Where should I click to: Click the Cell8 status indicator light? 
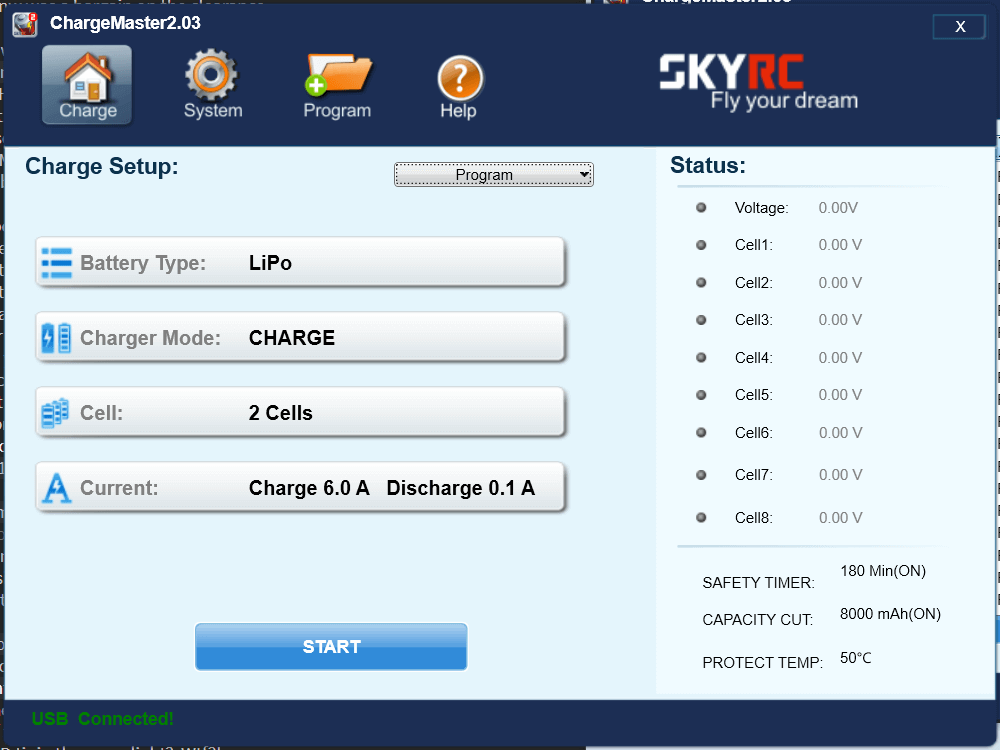(701, 518)
